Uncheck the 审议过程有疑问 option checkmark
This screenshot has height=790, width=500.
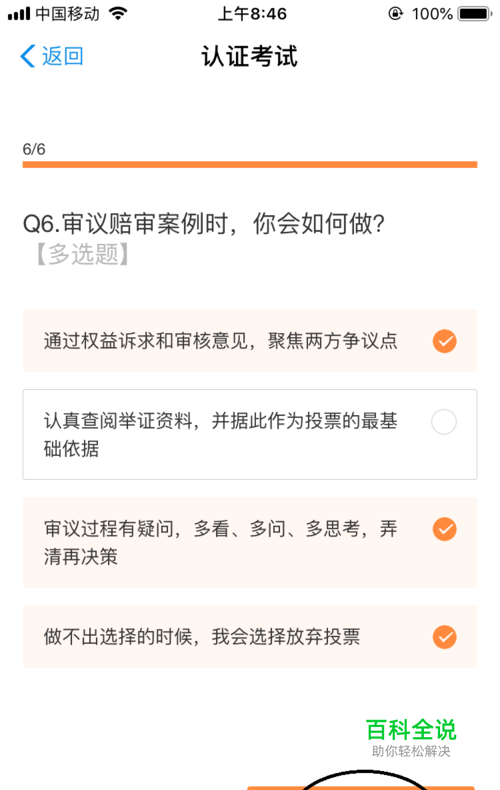coord(444,529)
